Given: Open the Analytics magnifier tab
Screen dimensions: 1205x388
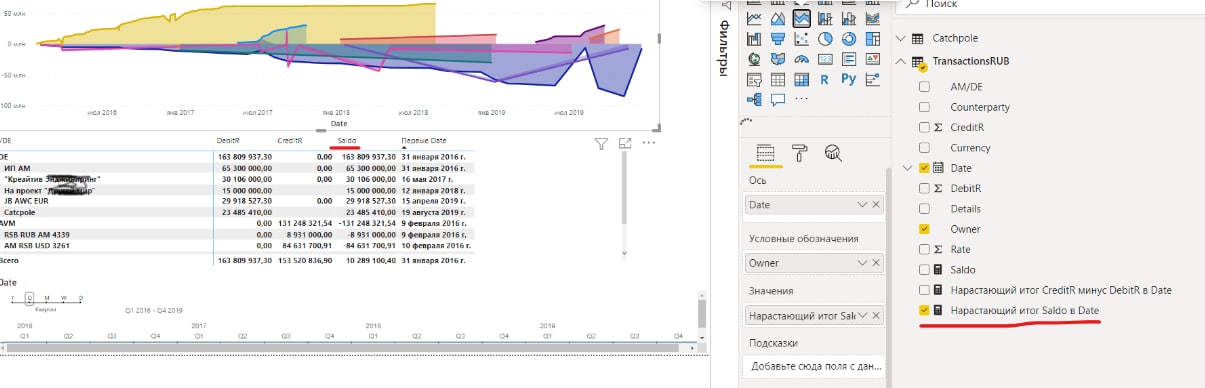Looking at the screenshot, I should point(833,153).
